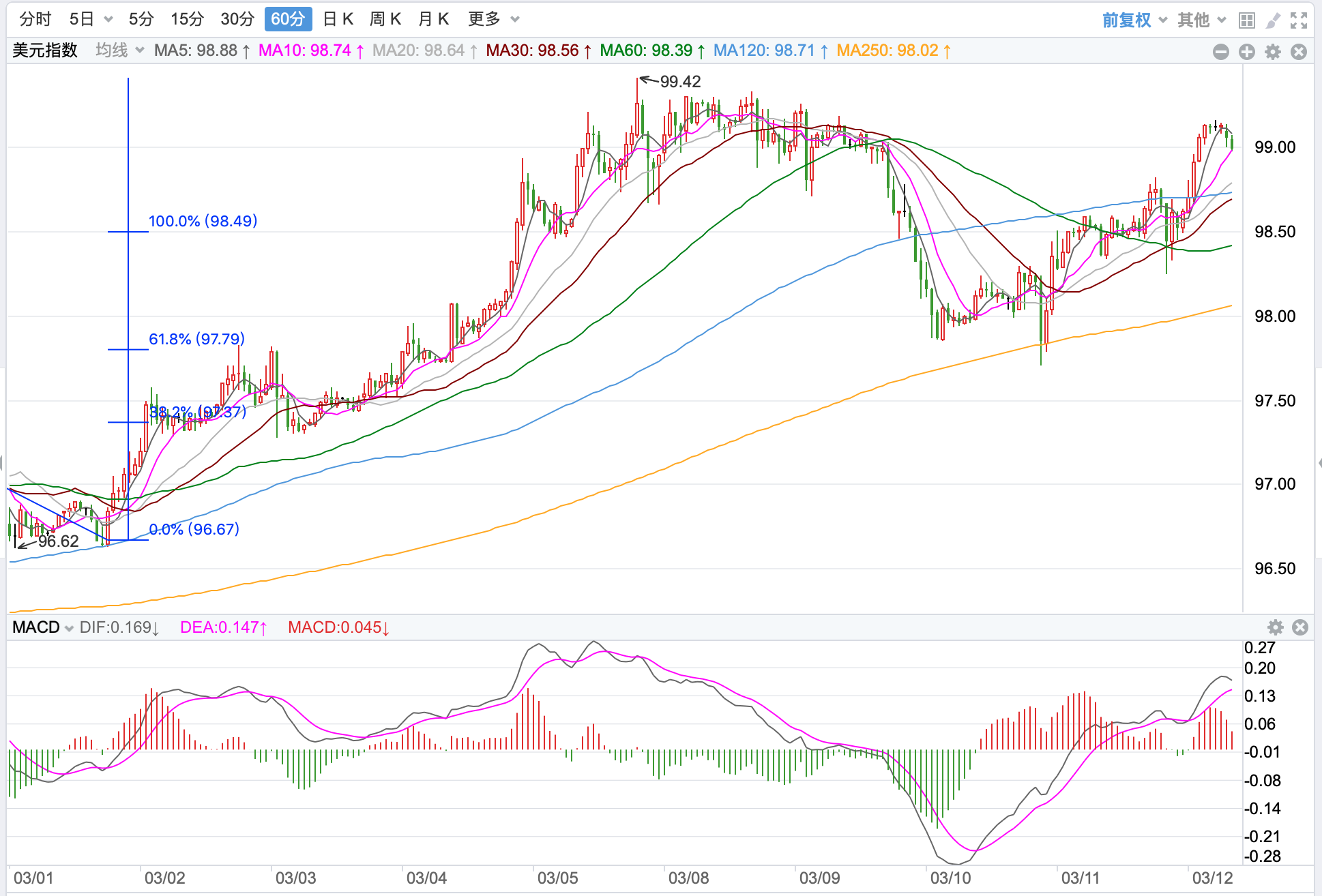Open main chart settings gear
Screen dimensions: 1322x896
pos(1273,52)
